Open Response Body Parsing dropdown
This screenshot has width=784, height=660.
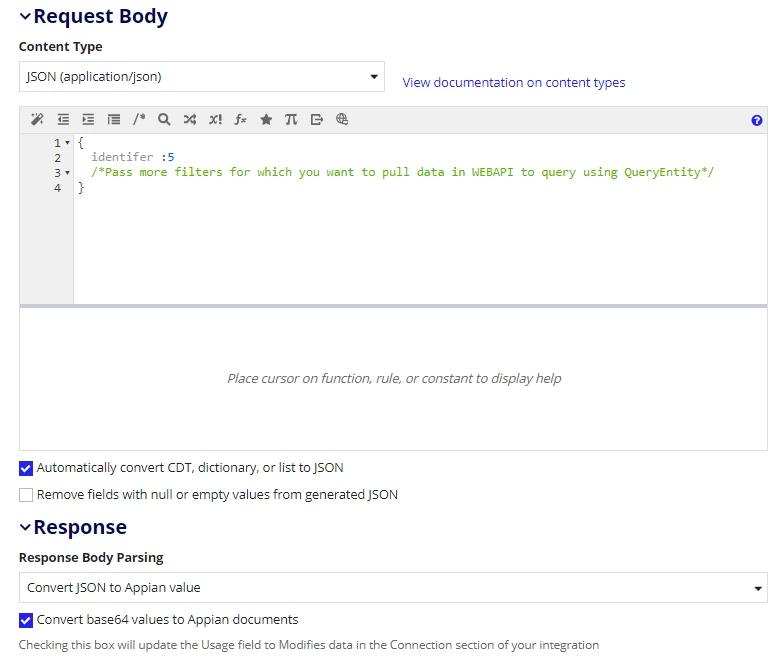pyautogui.click(x=393, y=588)
